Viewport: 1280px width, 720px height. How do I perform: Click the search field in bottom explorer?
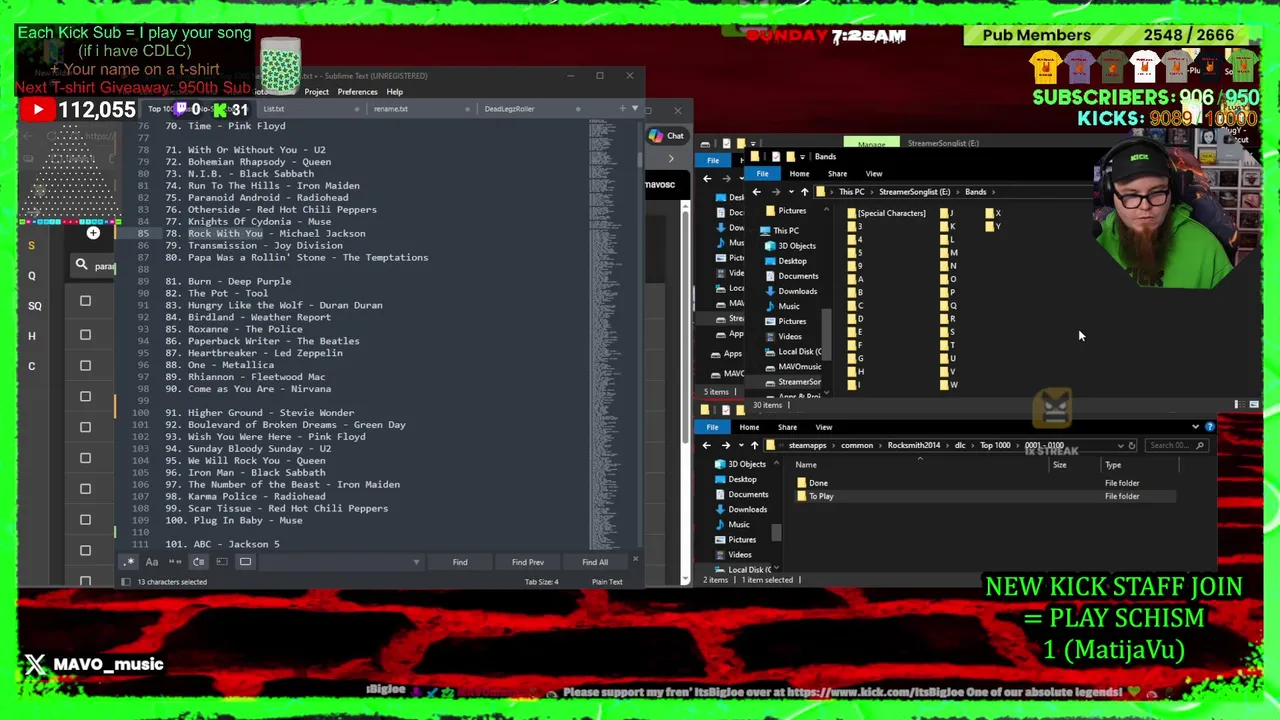tap(1177, 445)
